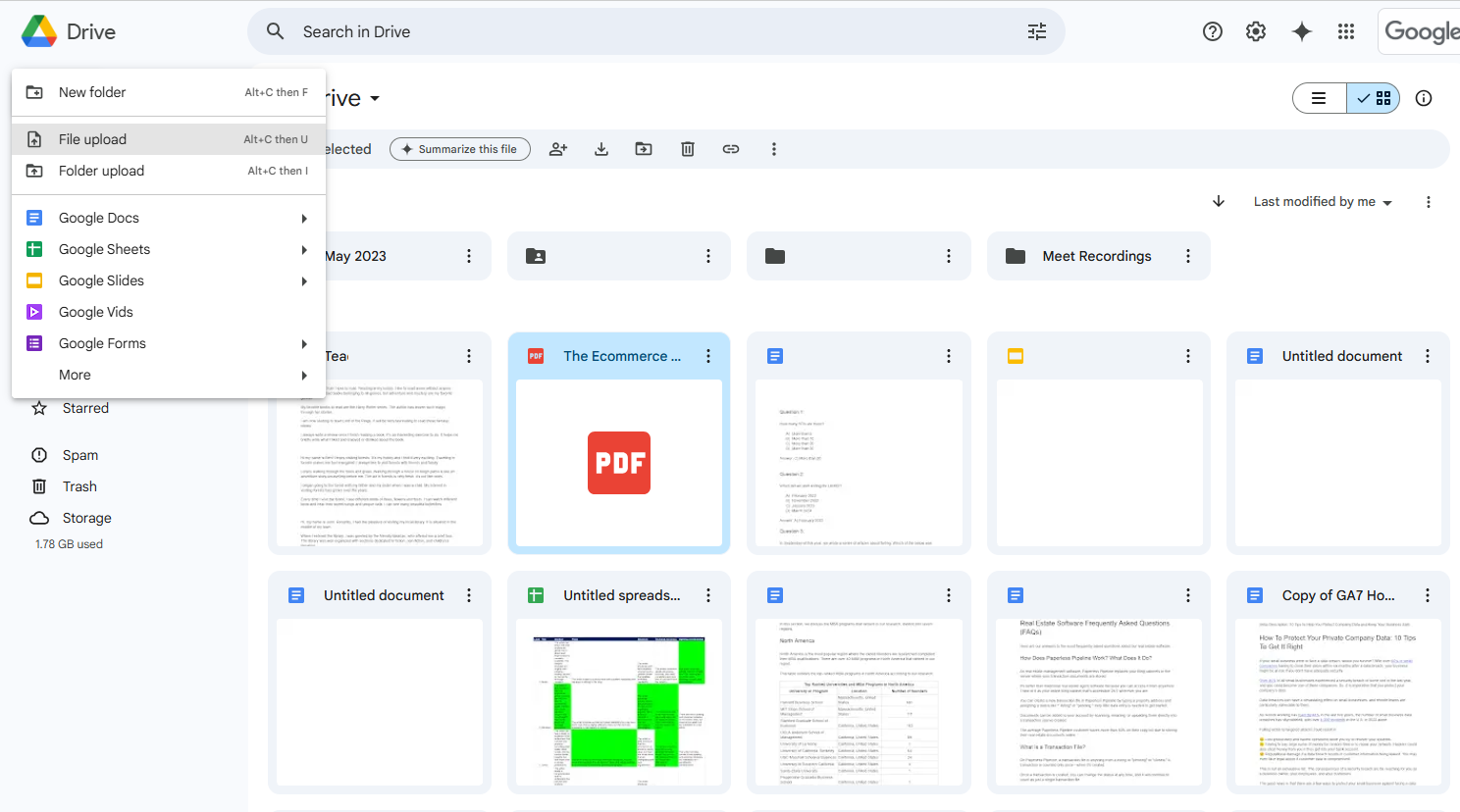1460x812 pixels.
Task: Click Summarize this file
Action: [459, 148]
